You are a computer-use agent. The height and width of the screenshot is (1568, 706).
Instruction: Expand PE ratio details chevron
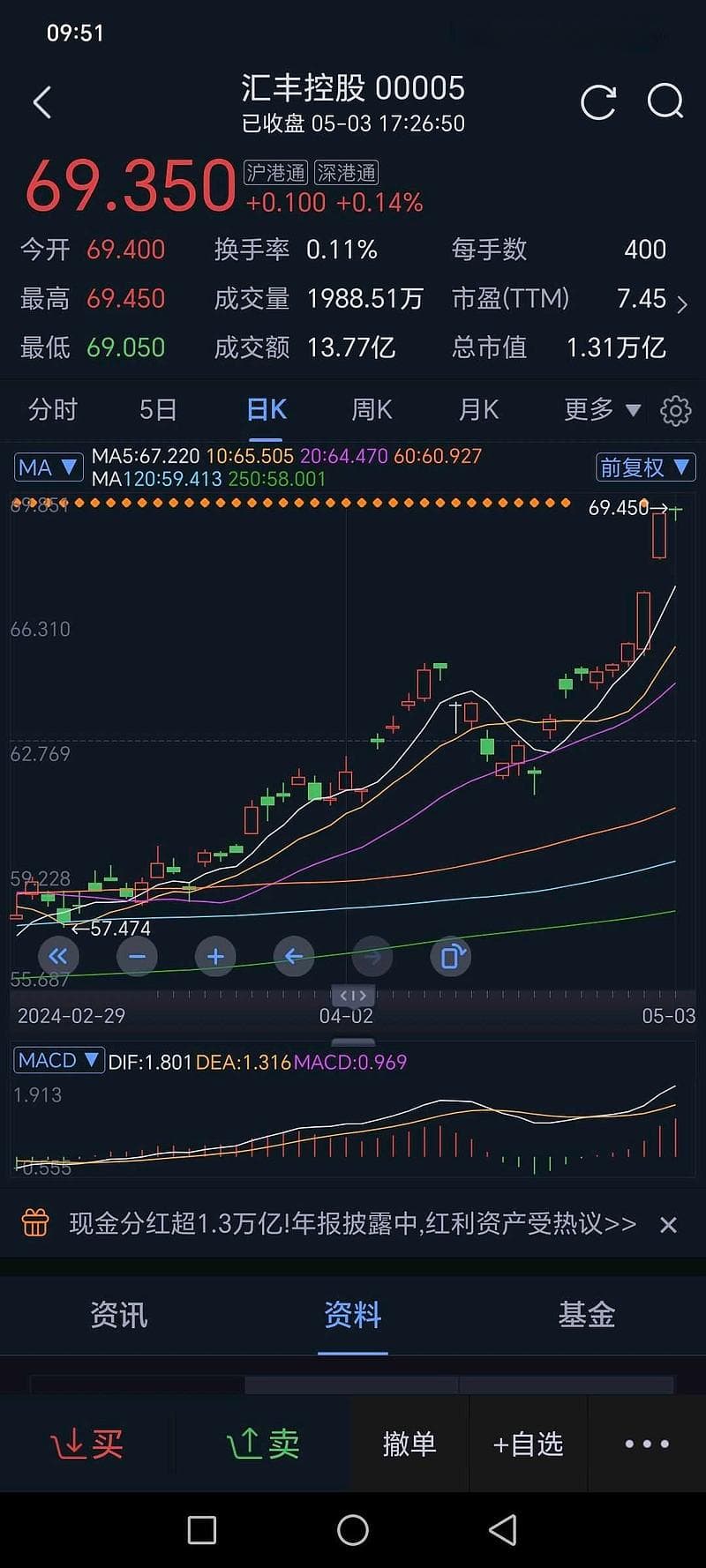coord(681,304)
